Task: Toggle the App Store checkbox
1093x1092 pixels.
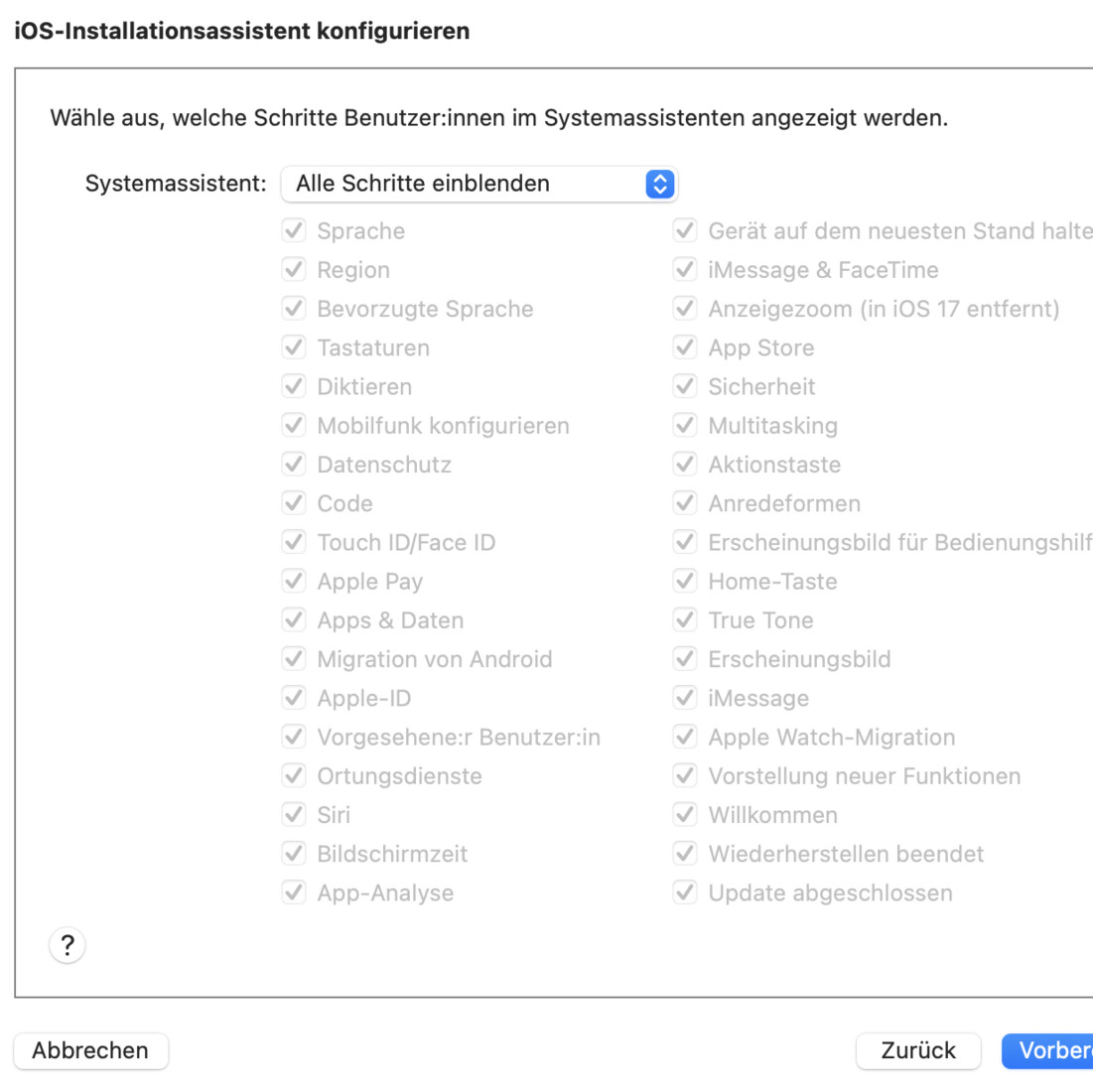Action: coord(685,347)
